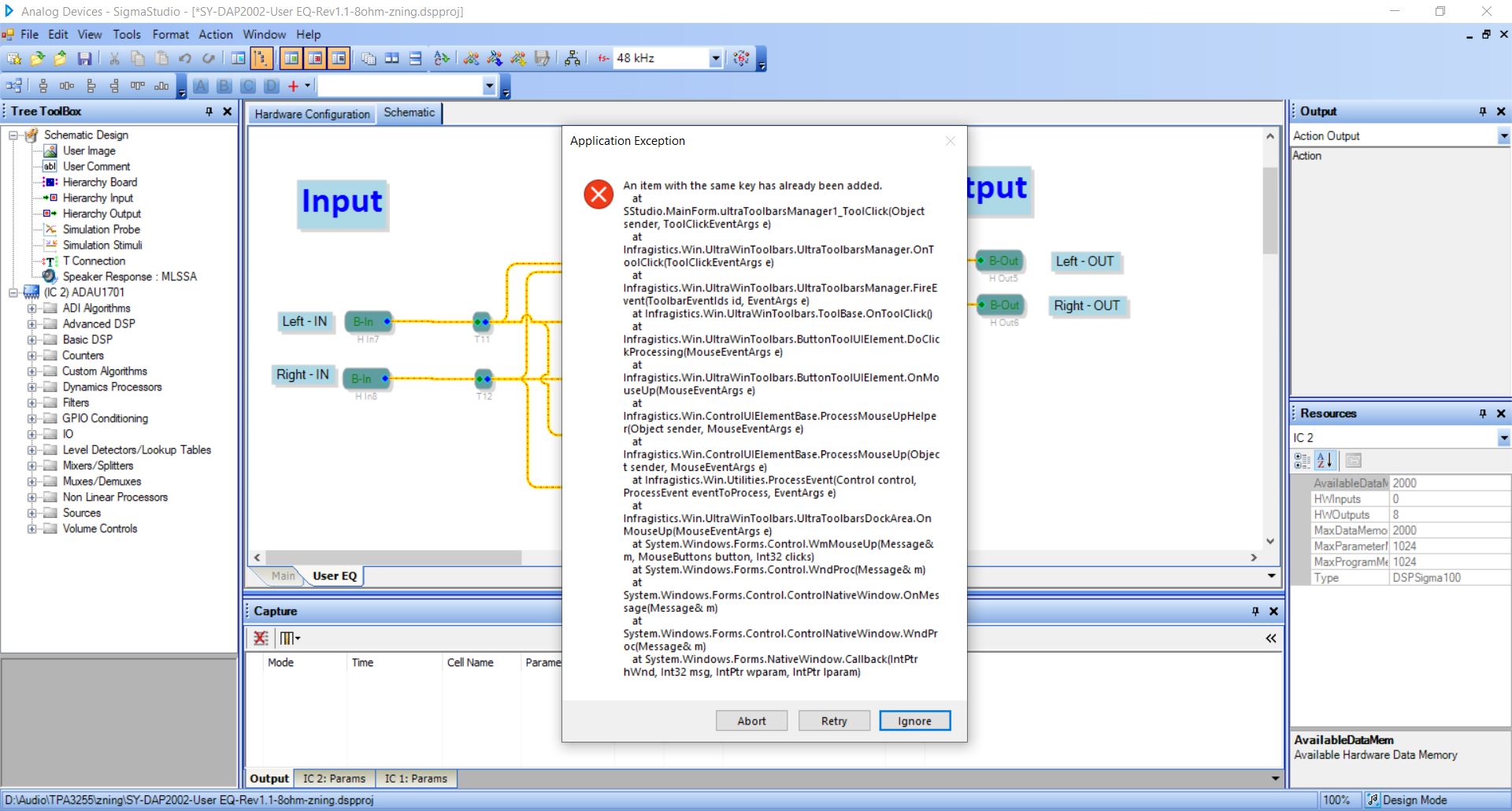The height and width of the screenshot is (811, 1512).
Task: Select the Hierarchy Board tree item
Action: [x=100, y=182]
